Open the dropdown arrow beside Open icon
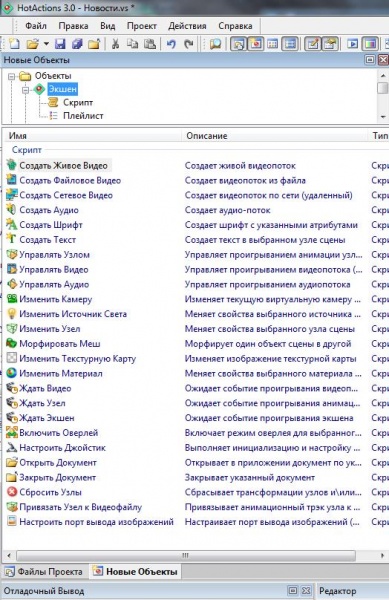Image resolution: width=389 pixels, height=600 pixels. click(46, 44)
